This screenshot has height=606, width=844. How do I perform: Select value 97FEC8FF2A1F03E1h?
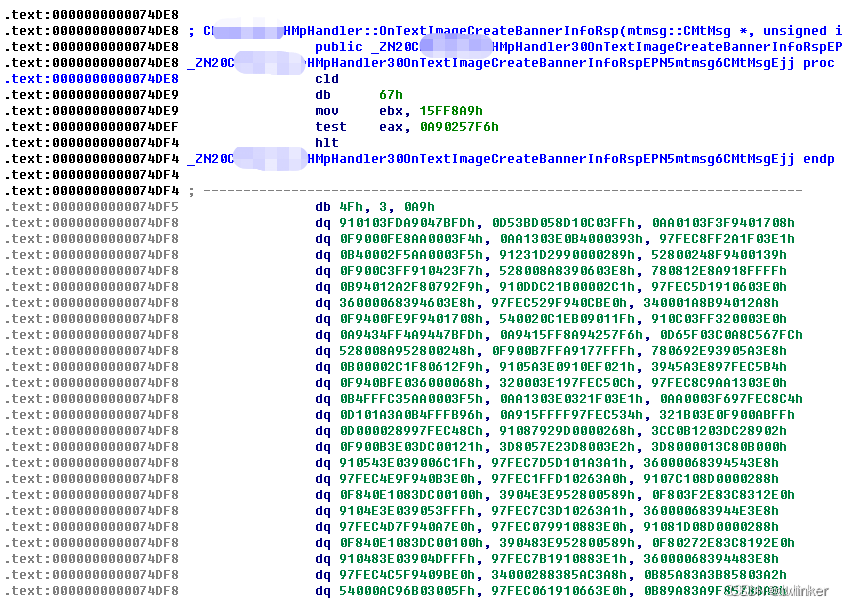click(727, 239)
